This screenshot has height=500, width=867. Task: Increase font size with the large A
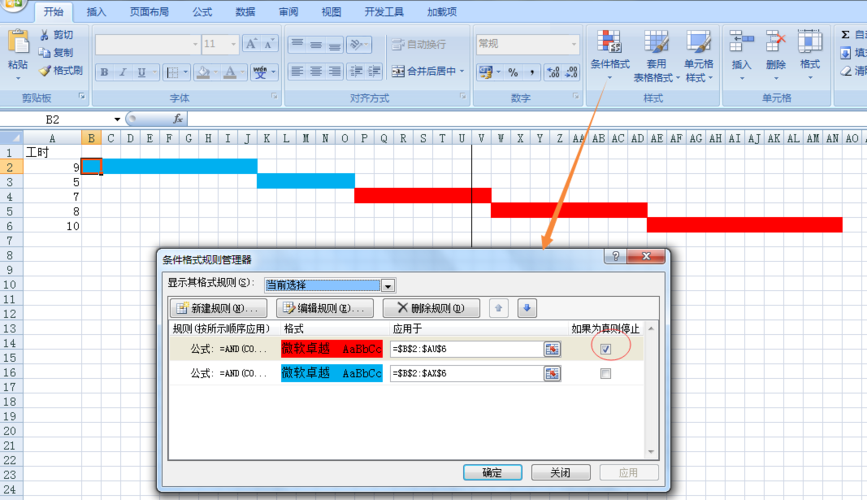(251, 44)
